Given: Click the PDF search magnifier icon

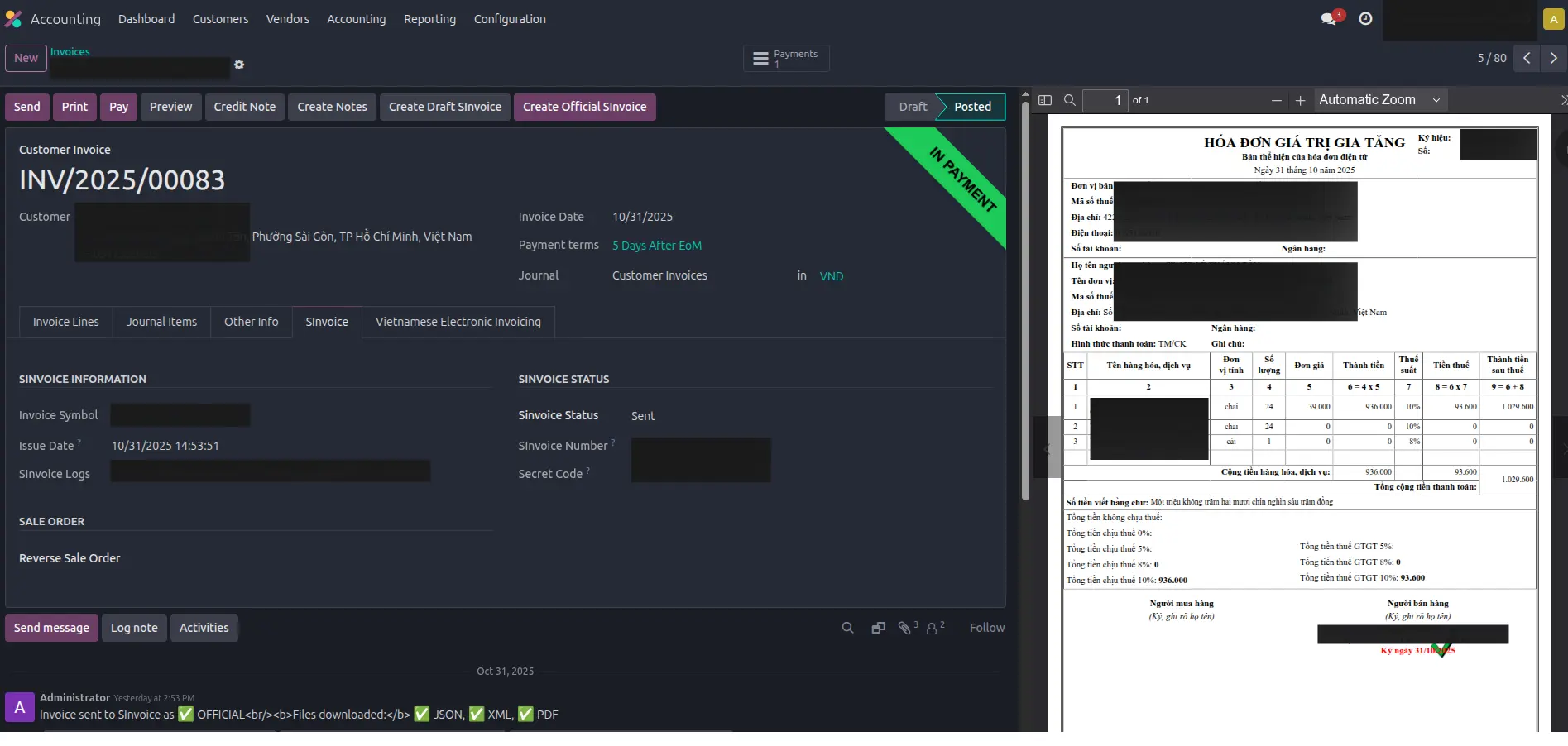Looking at the screenshot, I should click(x=1069, y=100).
